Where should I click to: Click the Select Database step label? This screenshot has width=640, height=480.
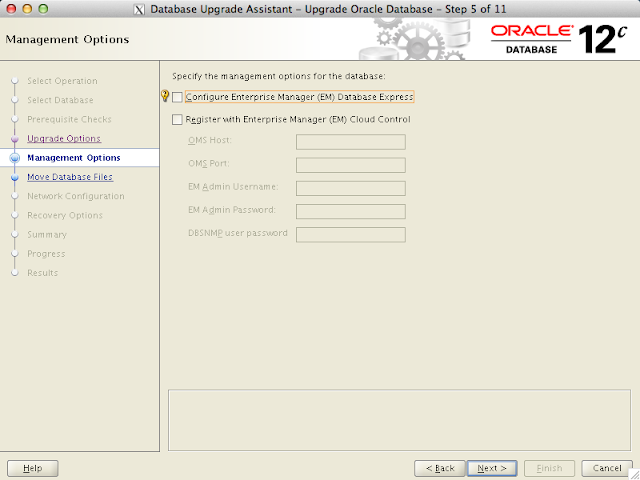60,100
